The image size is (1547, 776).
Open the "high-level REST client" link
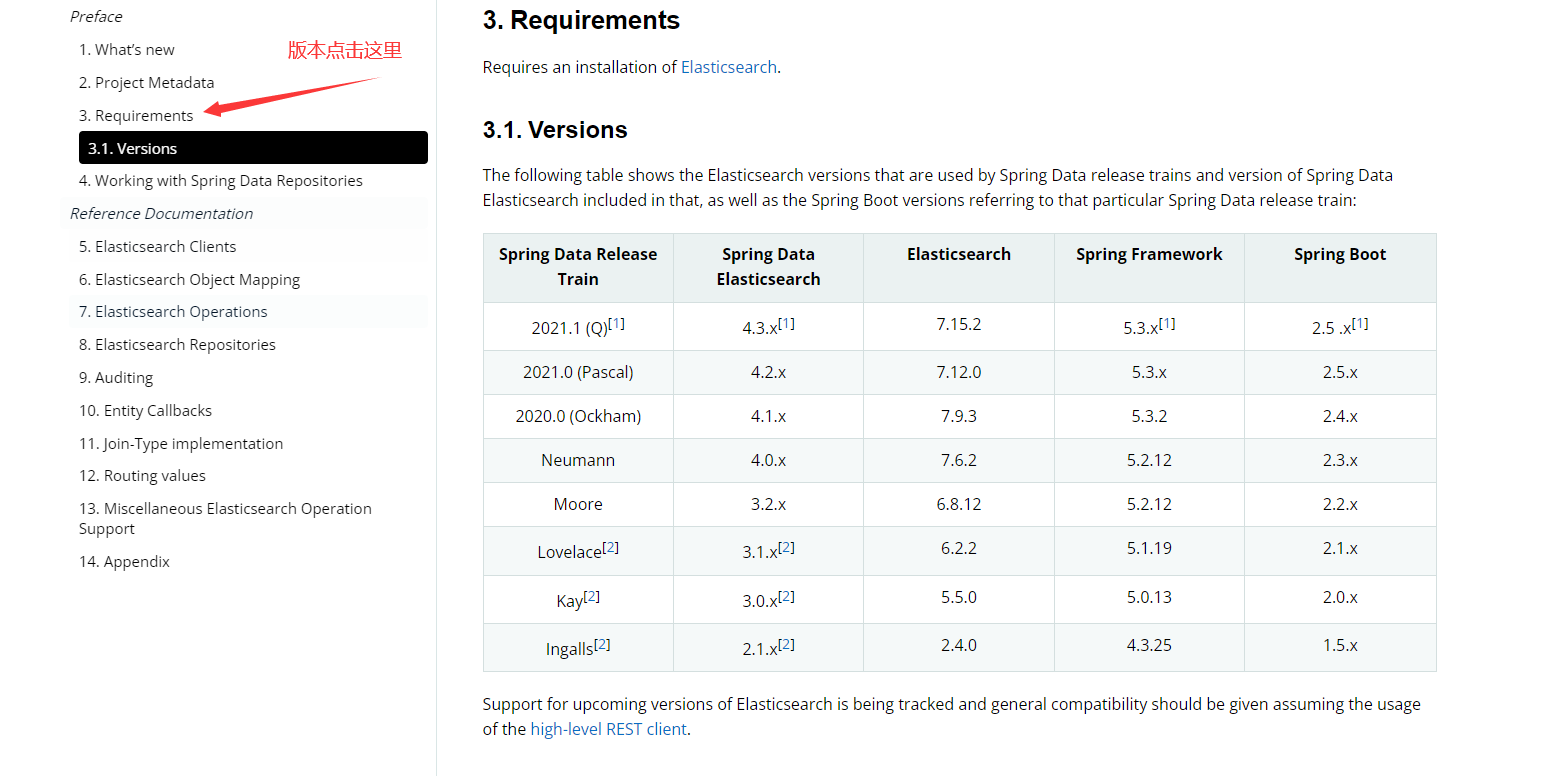[608, 729]
